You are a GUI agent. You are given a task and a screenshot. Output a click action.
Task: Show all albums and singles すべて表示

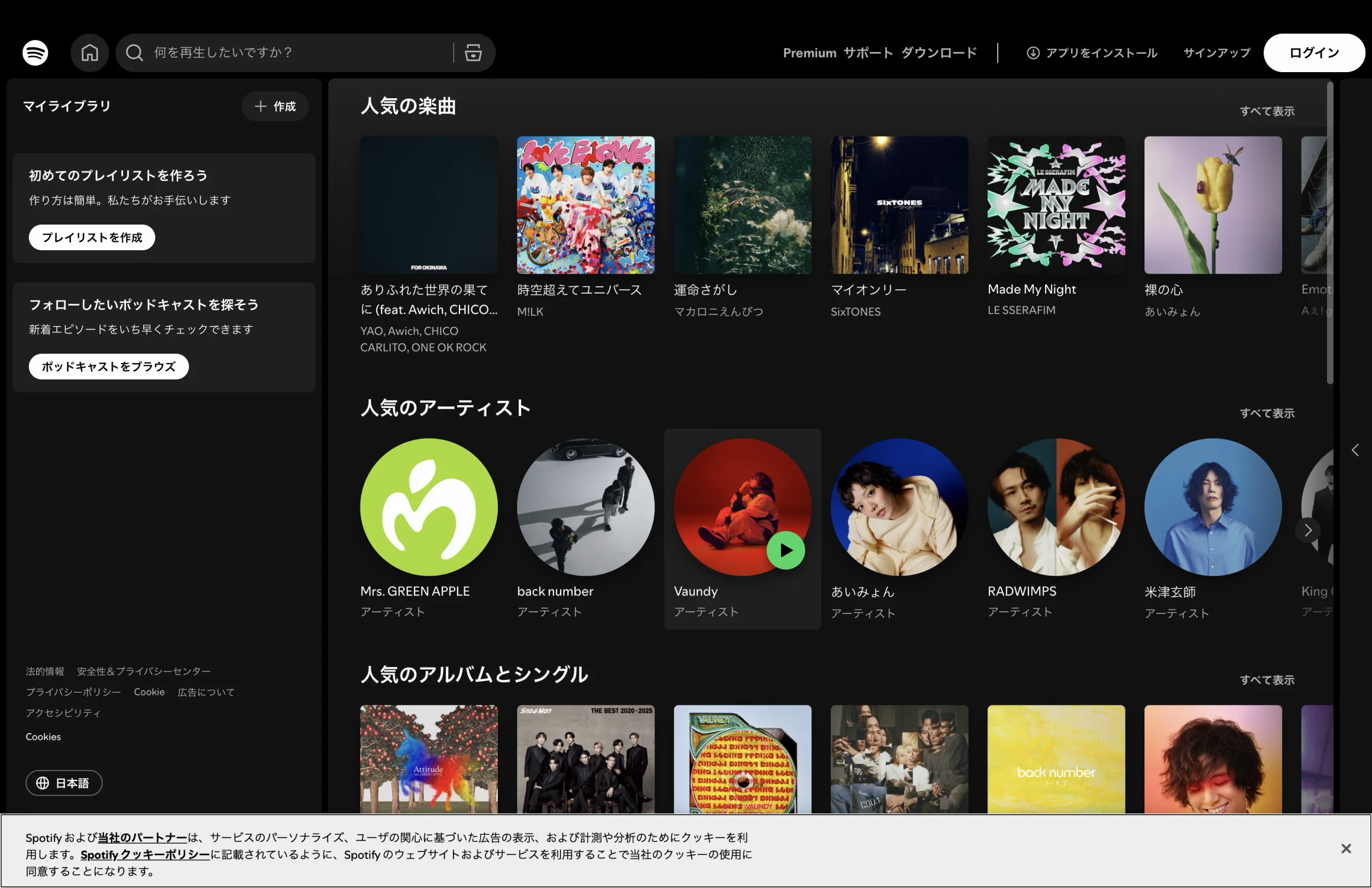[1267, 680]
